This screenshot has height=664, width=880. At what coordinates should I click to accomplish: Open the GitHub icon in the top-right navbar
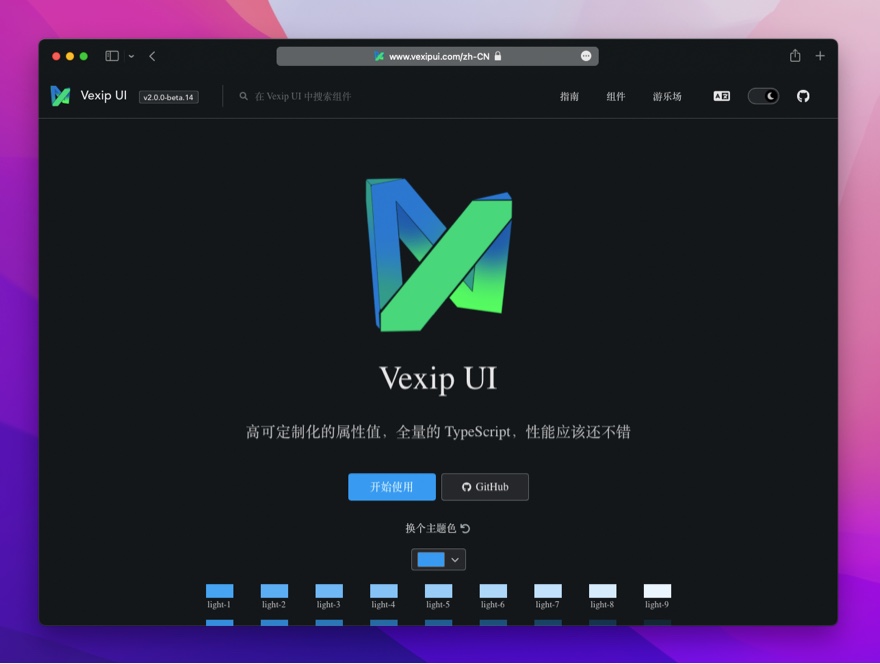(803, 95)
